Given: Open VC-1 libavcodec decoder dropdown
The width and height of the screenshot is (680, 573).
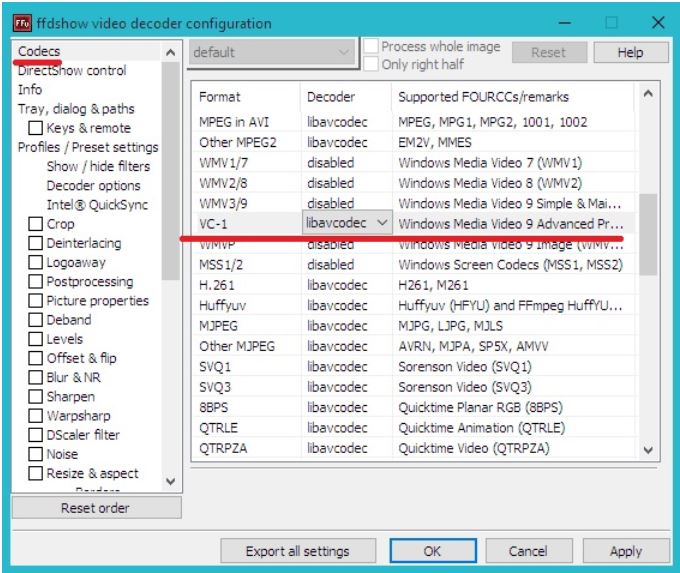Looking at the screenshot, I should [347, 223].
